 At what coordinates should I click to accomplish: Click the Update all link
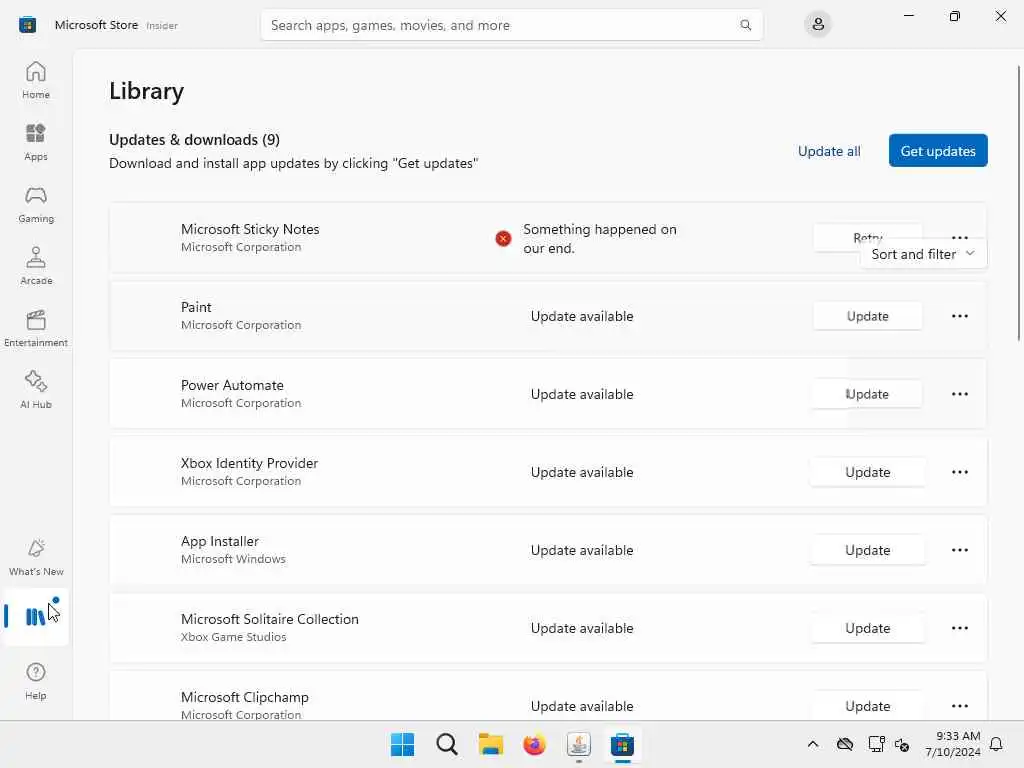tap(829, 151)
